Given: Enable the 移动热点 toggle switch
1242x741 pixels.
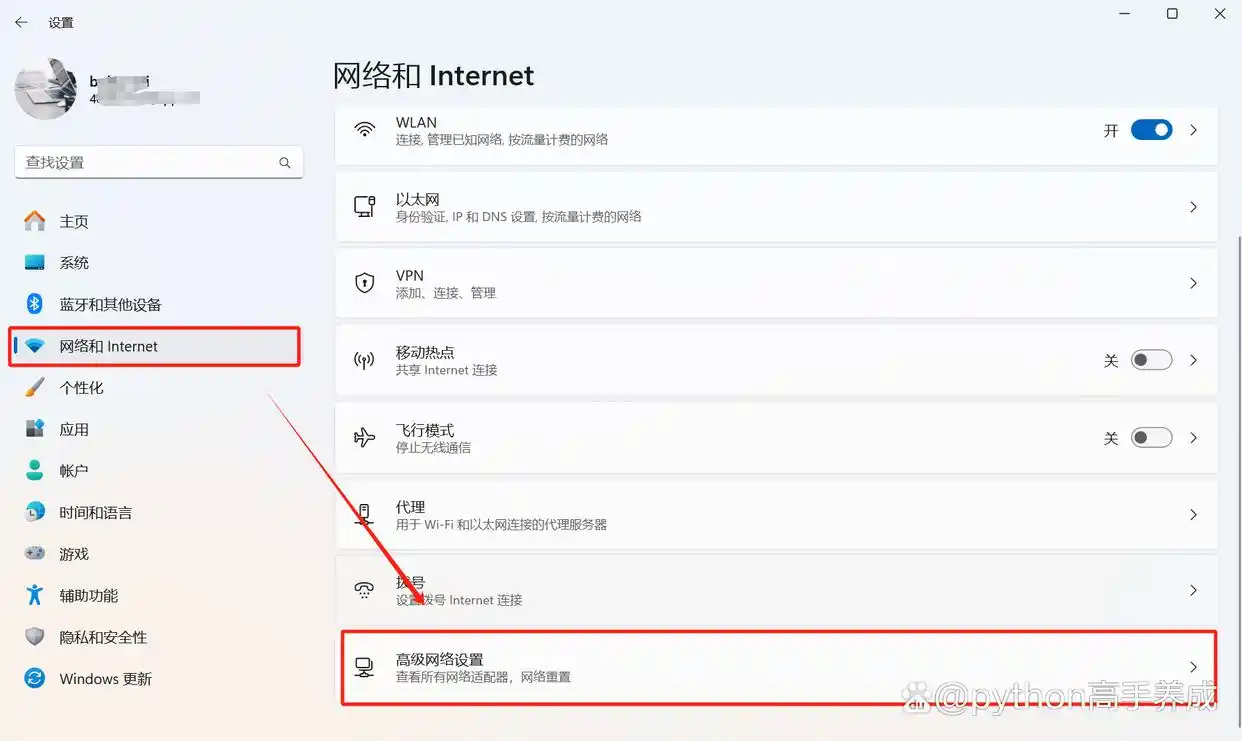Looking at the screenshot, I should pos(1151,359).
